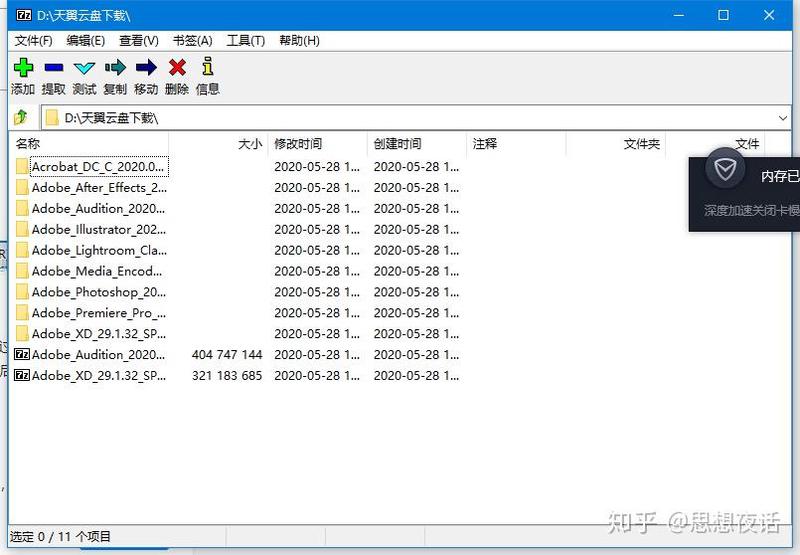The width and height of the screenshot is (800, 555).
Task: Click the up-one-level folder arrow icon
Action: coord(21,117)
